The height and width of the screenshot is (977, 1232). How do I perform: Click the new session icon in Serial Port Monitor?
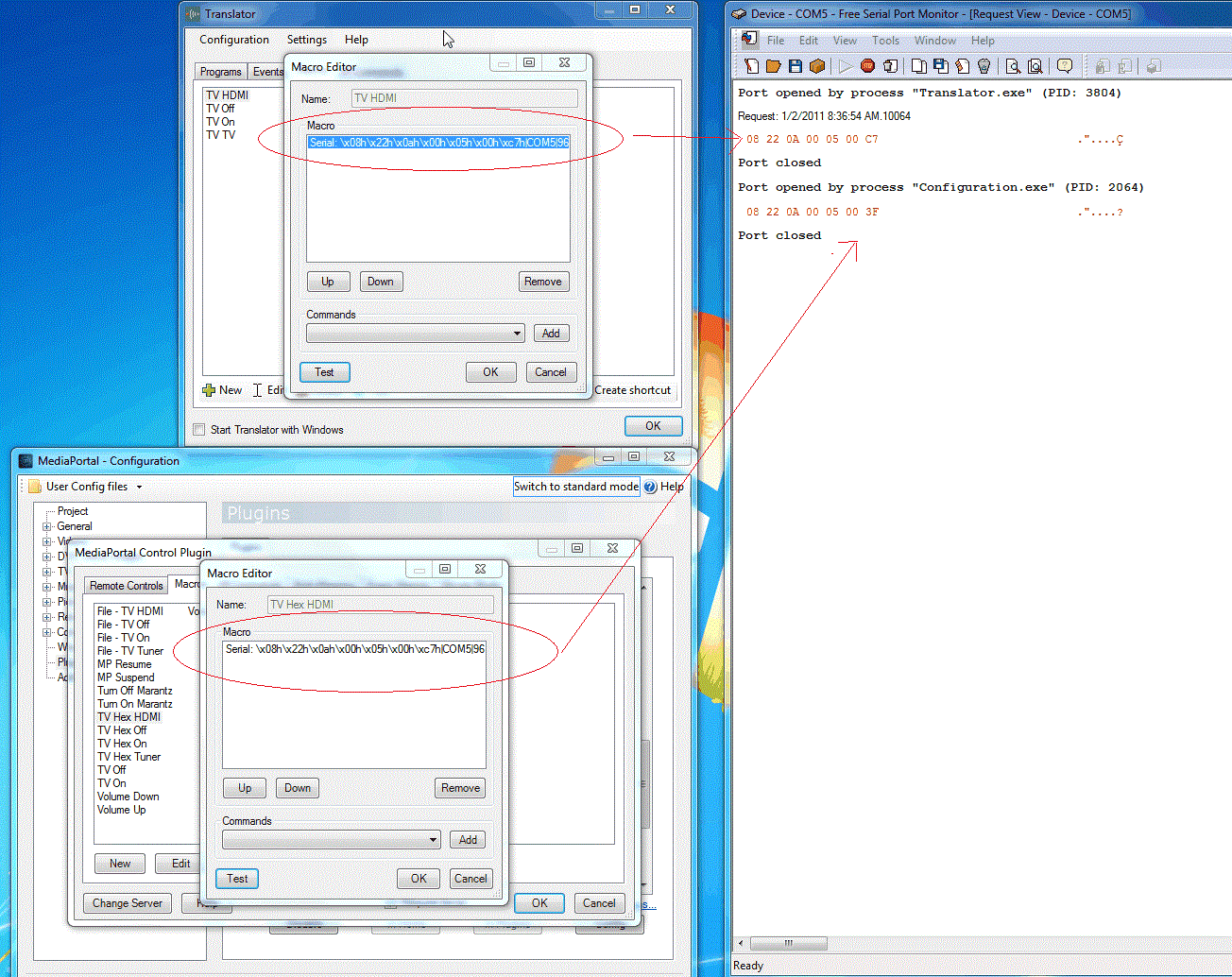tap(751, 66)
